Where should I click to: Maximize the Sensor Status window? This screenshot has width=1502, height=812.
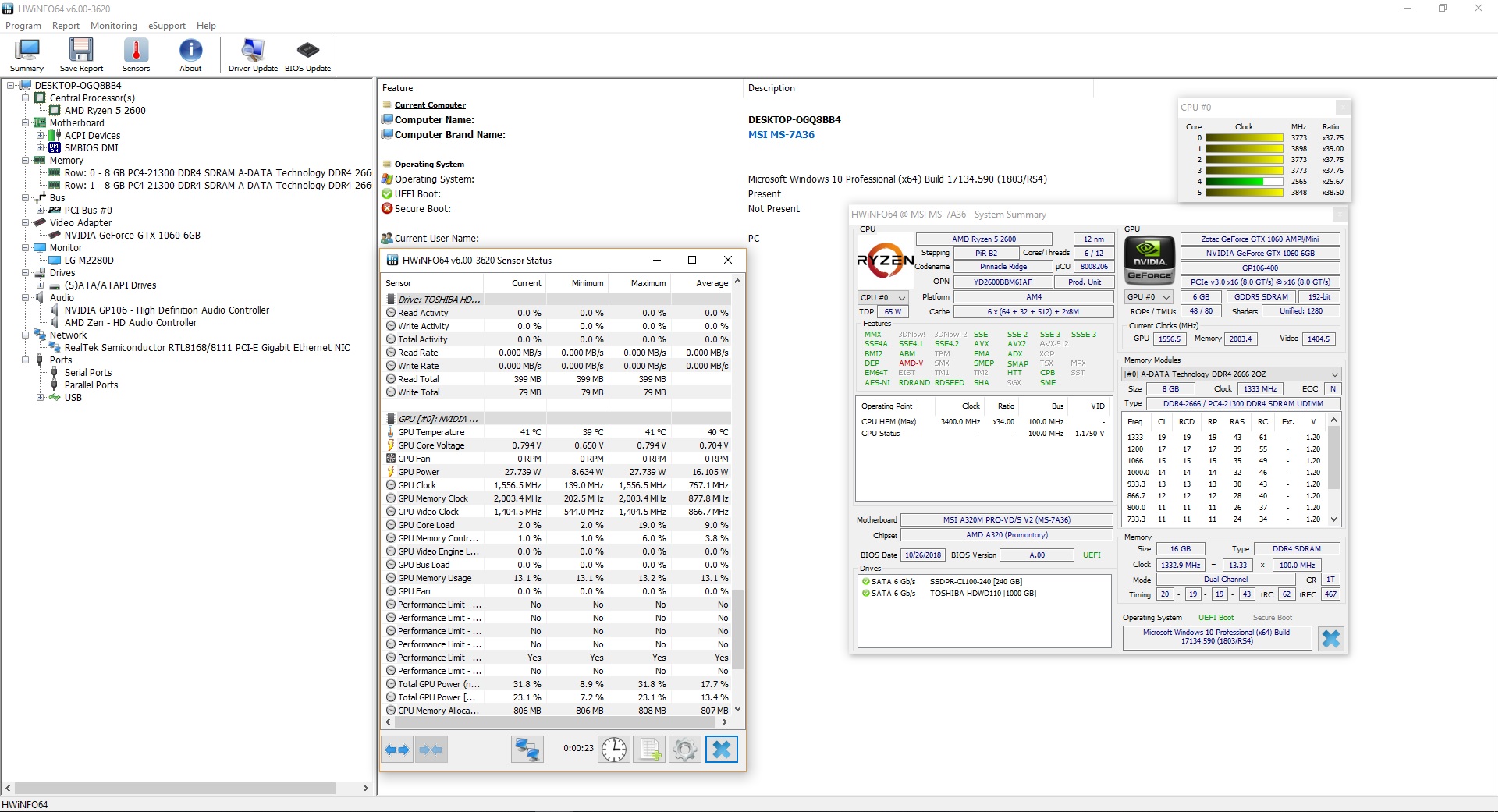click(x=691, y=261)
